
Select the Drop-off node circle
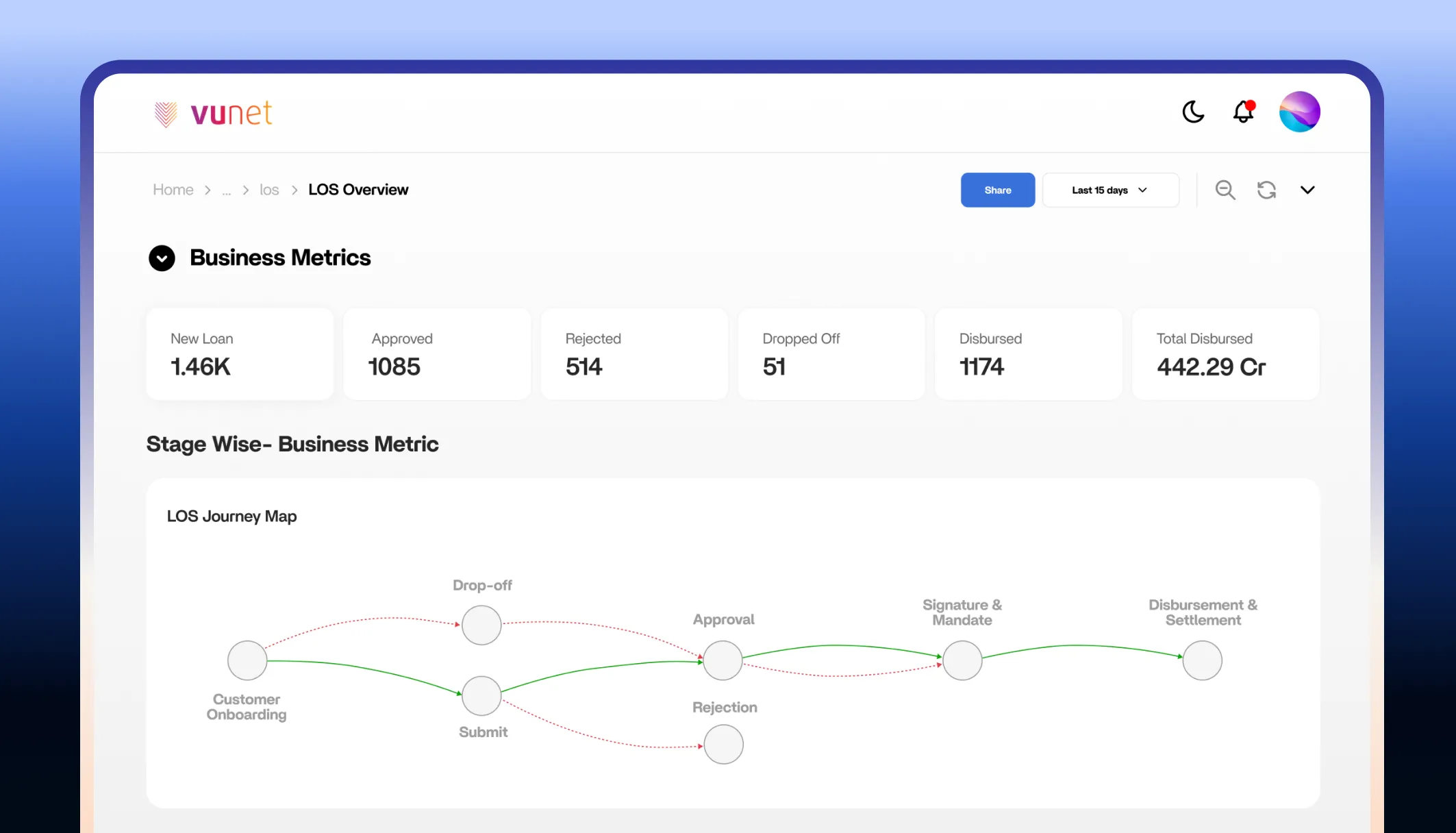tap(481, 625)
